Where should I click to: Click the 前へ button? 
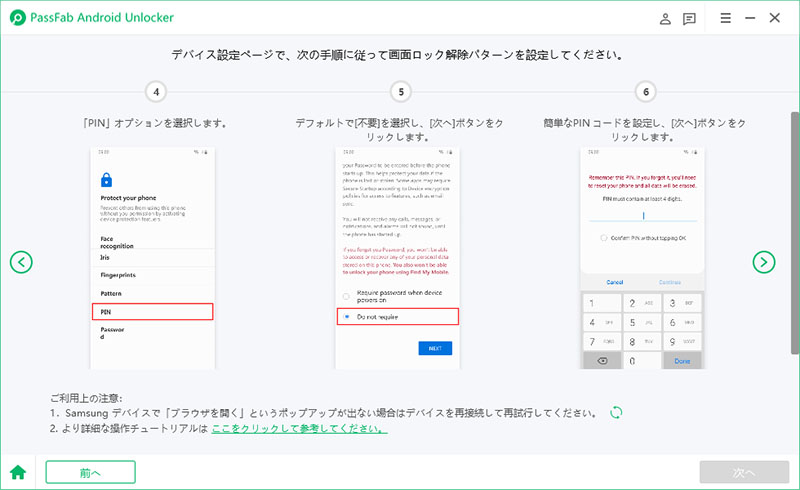pos(90,472)
